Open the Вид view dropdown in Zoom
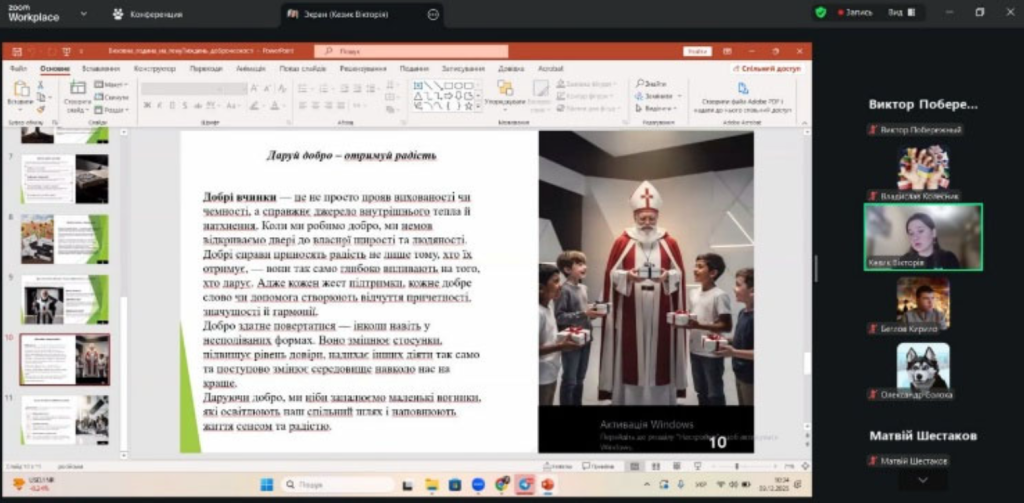Image resolution: width=1024 pixels, height=503 pixels. coord(902,12)
